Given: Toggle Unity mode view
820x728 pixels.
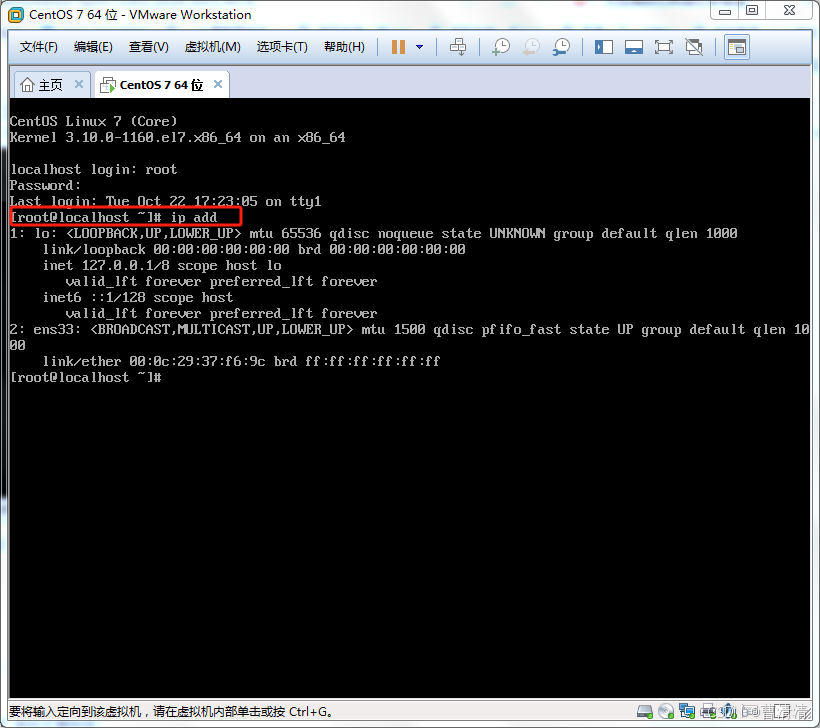Looking at the screenshot, I should 693,46.
